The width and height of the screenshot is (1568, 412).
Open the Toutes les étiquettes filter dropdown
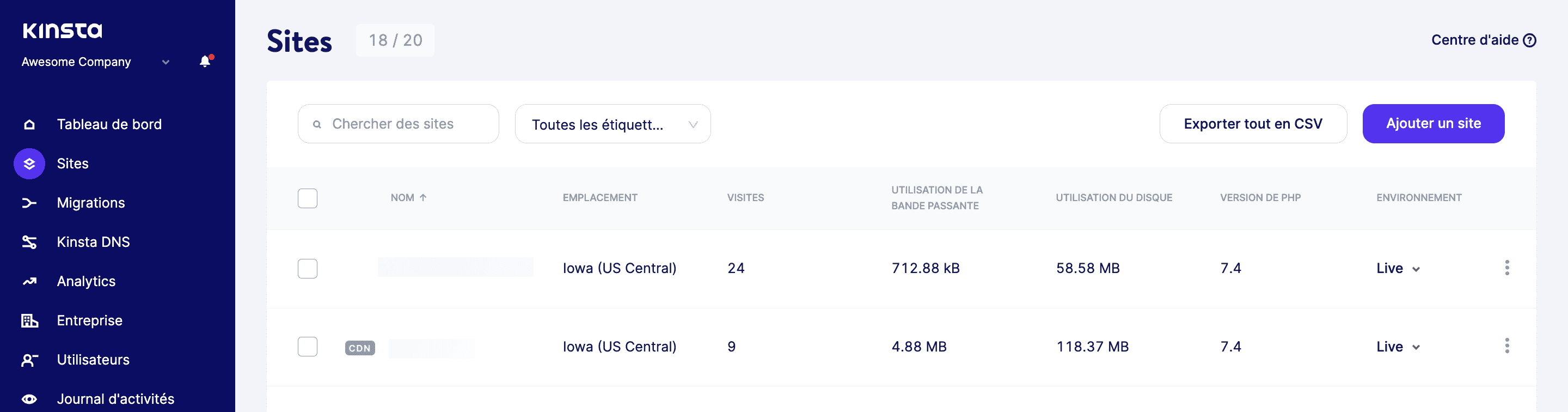point(612,124)
